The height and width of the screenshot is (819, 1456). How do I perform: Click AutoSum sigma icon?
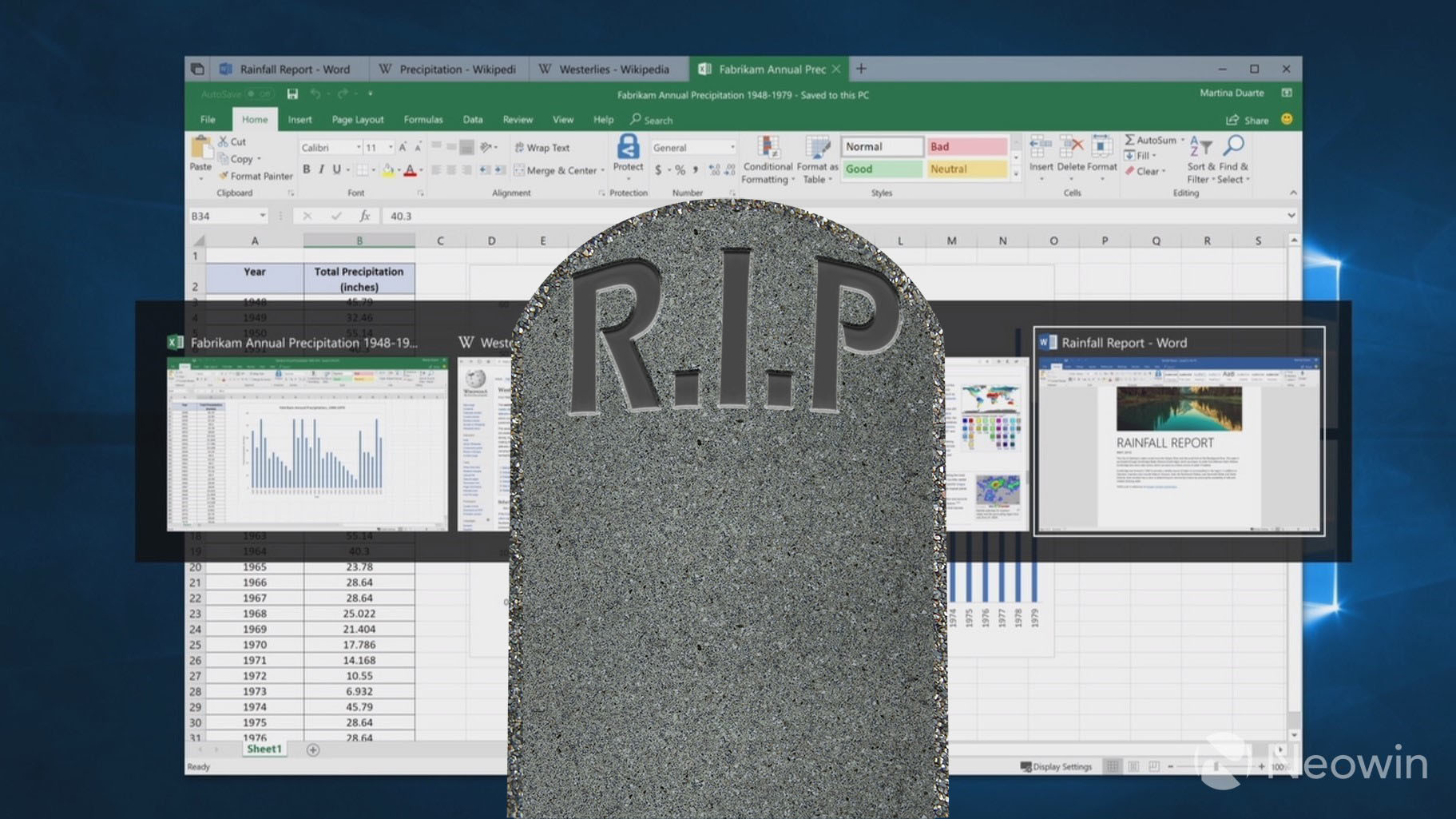[x=1129, y=140]
